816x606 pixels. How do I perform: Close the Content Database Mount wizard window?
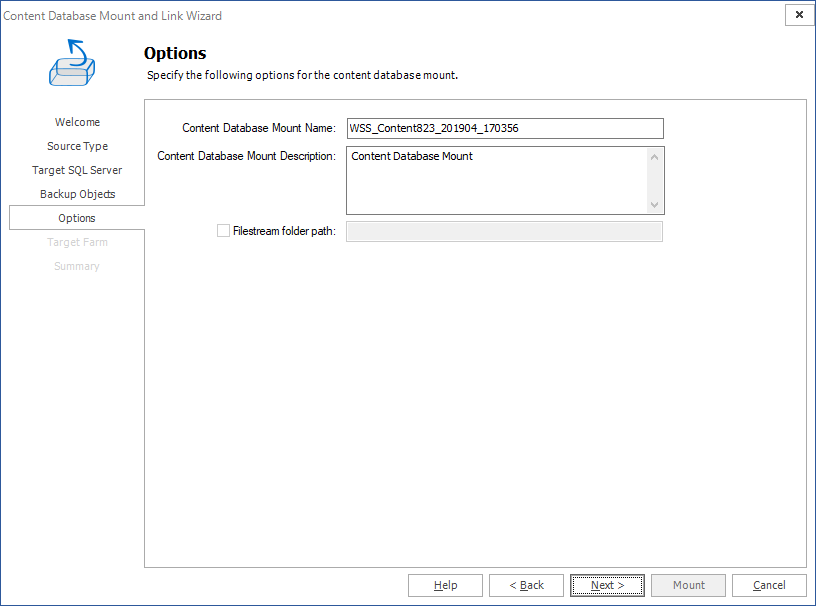pos(799,15)
